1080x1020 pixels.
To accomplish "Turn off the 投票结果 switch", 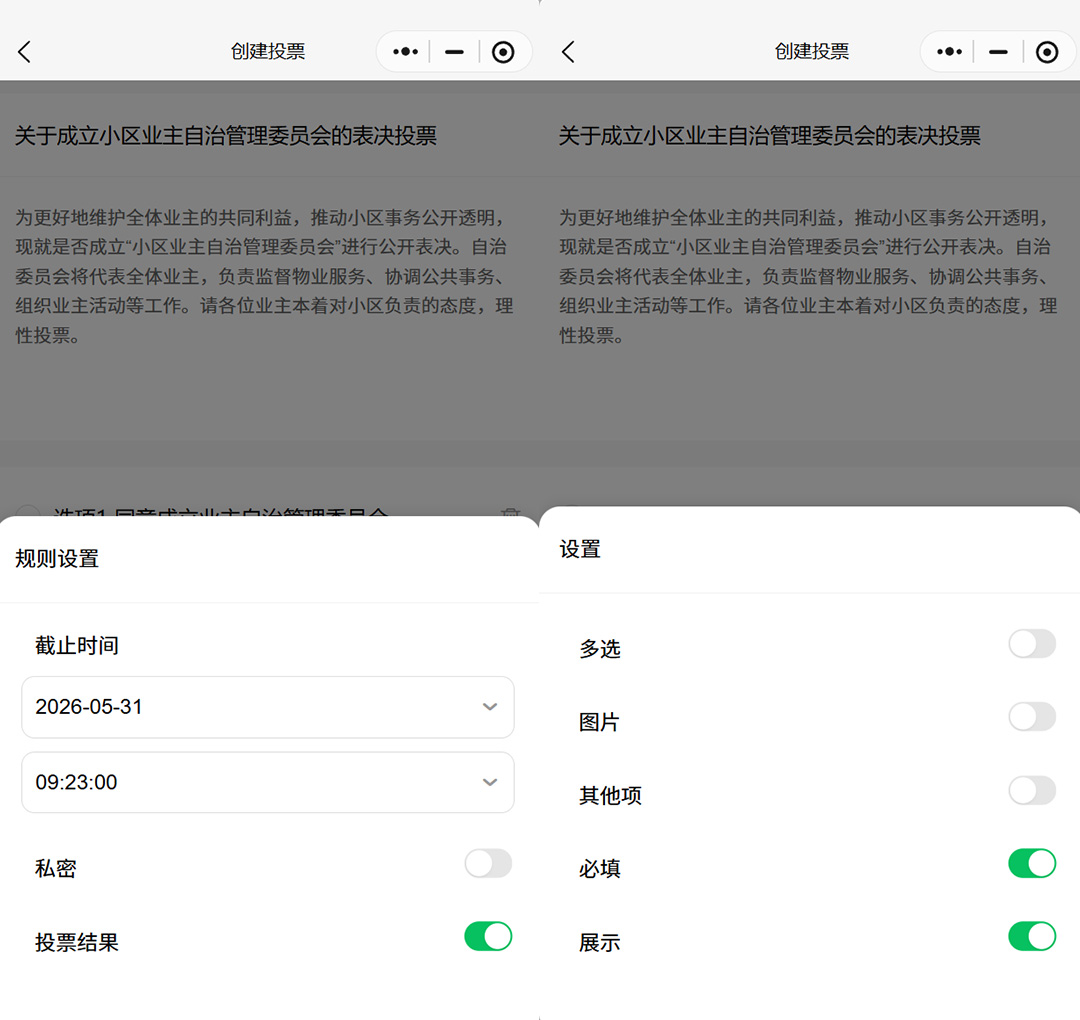I will tap(488, 937).
